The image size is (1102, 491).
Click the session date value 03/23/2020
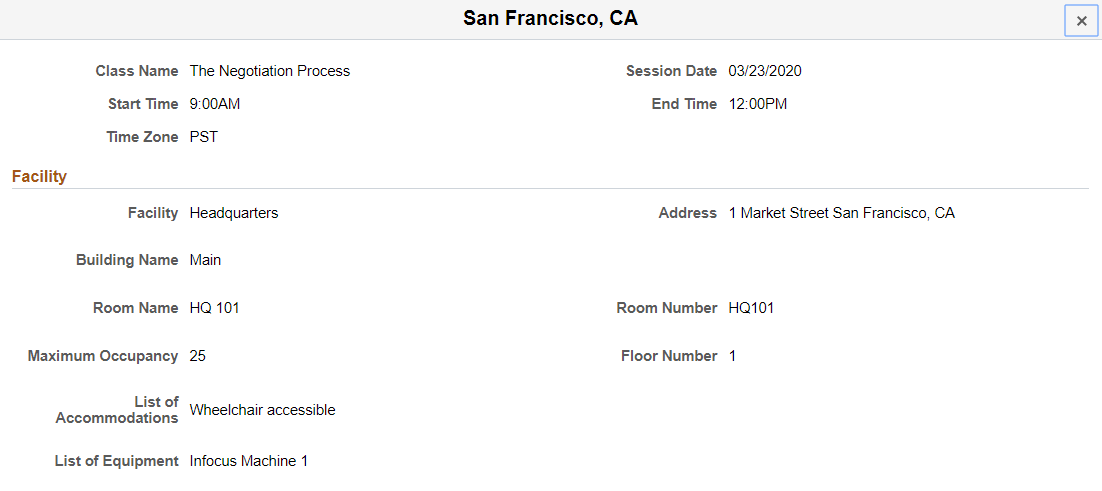[765, 71]
